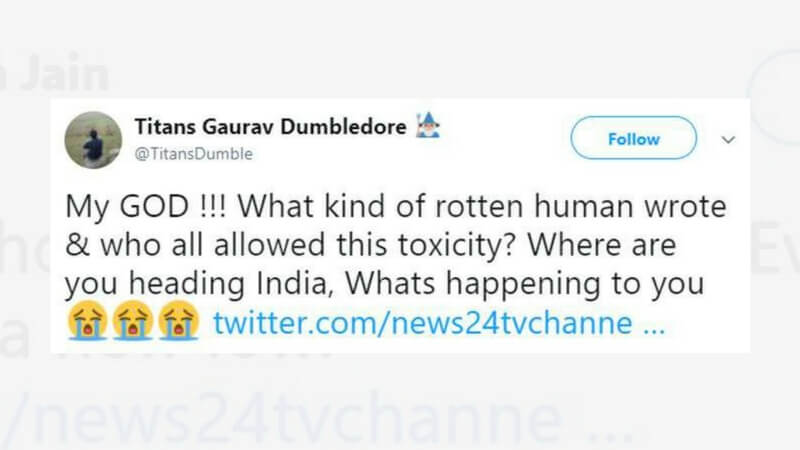
Task: Open the Titans Gaurav Dumbledore display name
Action: click(x=270, y=129)
